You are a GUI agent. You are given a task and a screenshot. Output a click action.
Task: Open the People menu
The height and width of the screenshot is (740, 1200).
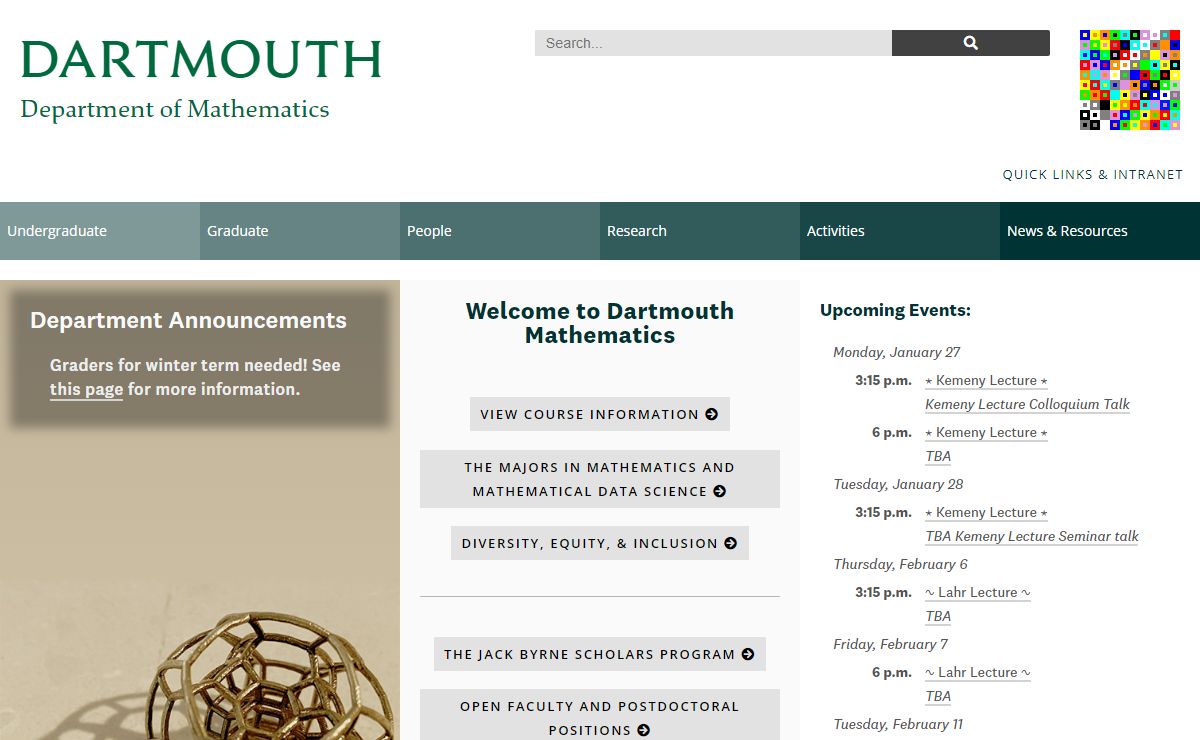tap(500, 231)
